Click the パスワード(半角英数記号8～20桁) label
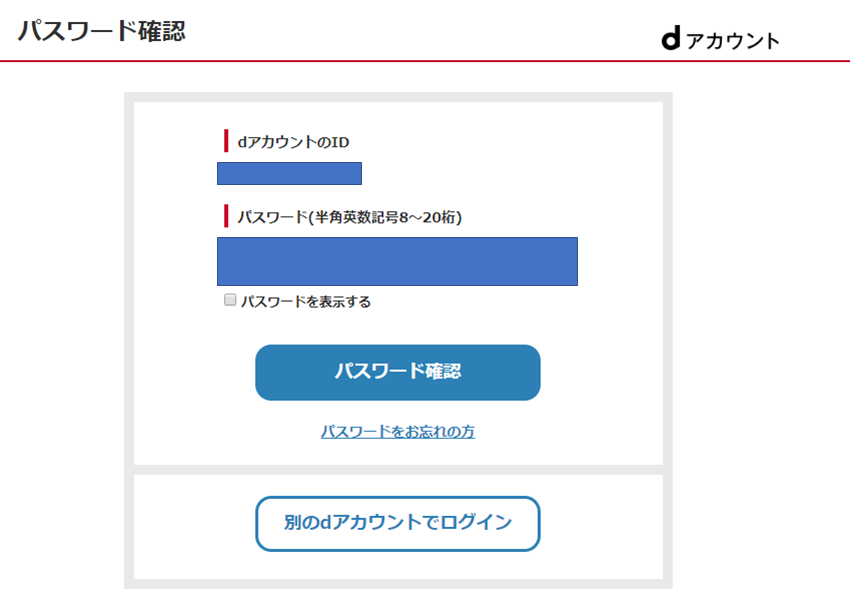850x598 pixels. point(350,217)
